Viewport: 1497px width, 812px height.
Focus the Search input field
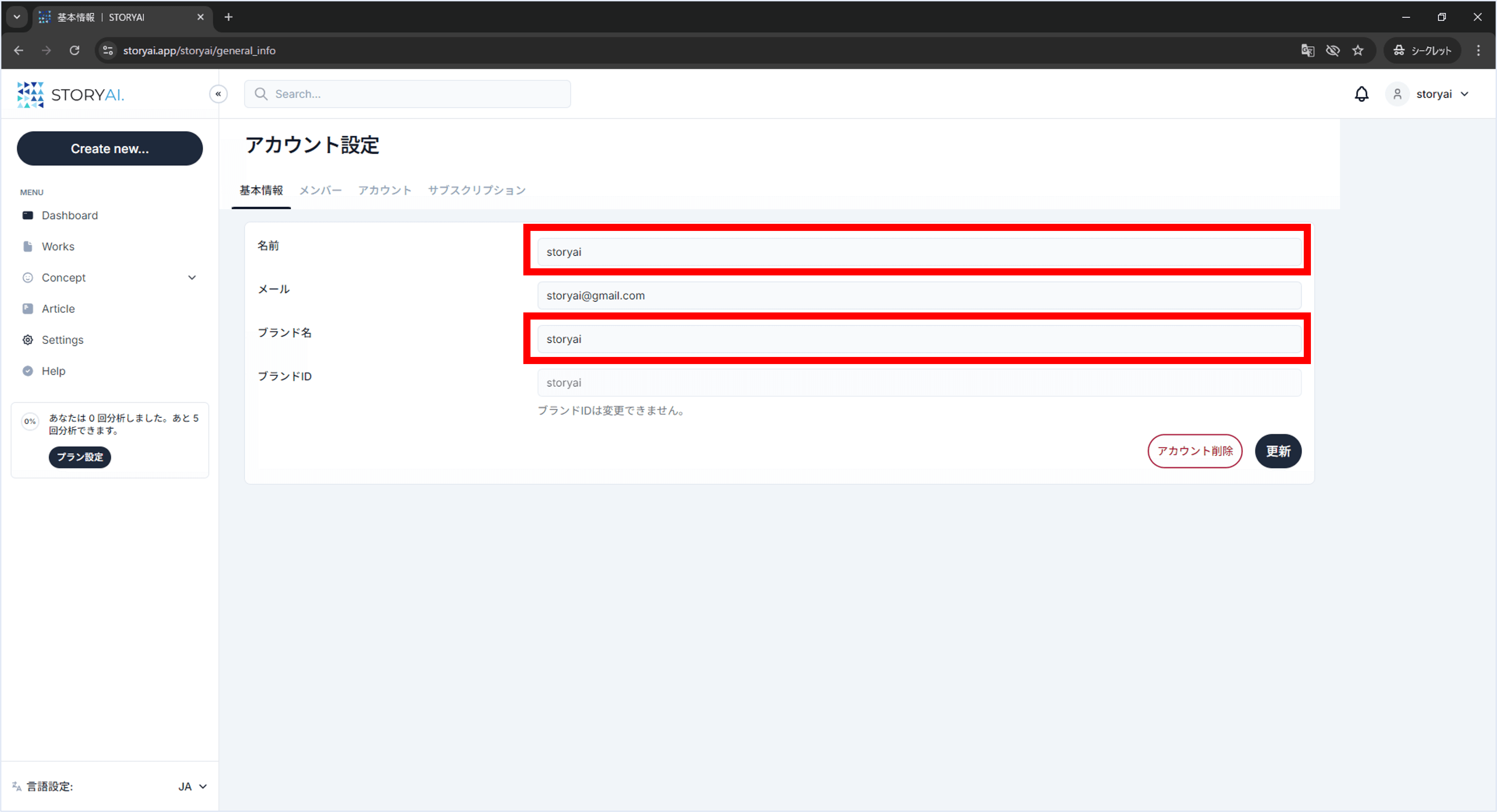pyautogui.click(x=408, y=94)
